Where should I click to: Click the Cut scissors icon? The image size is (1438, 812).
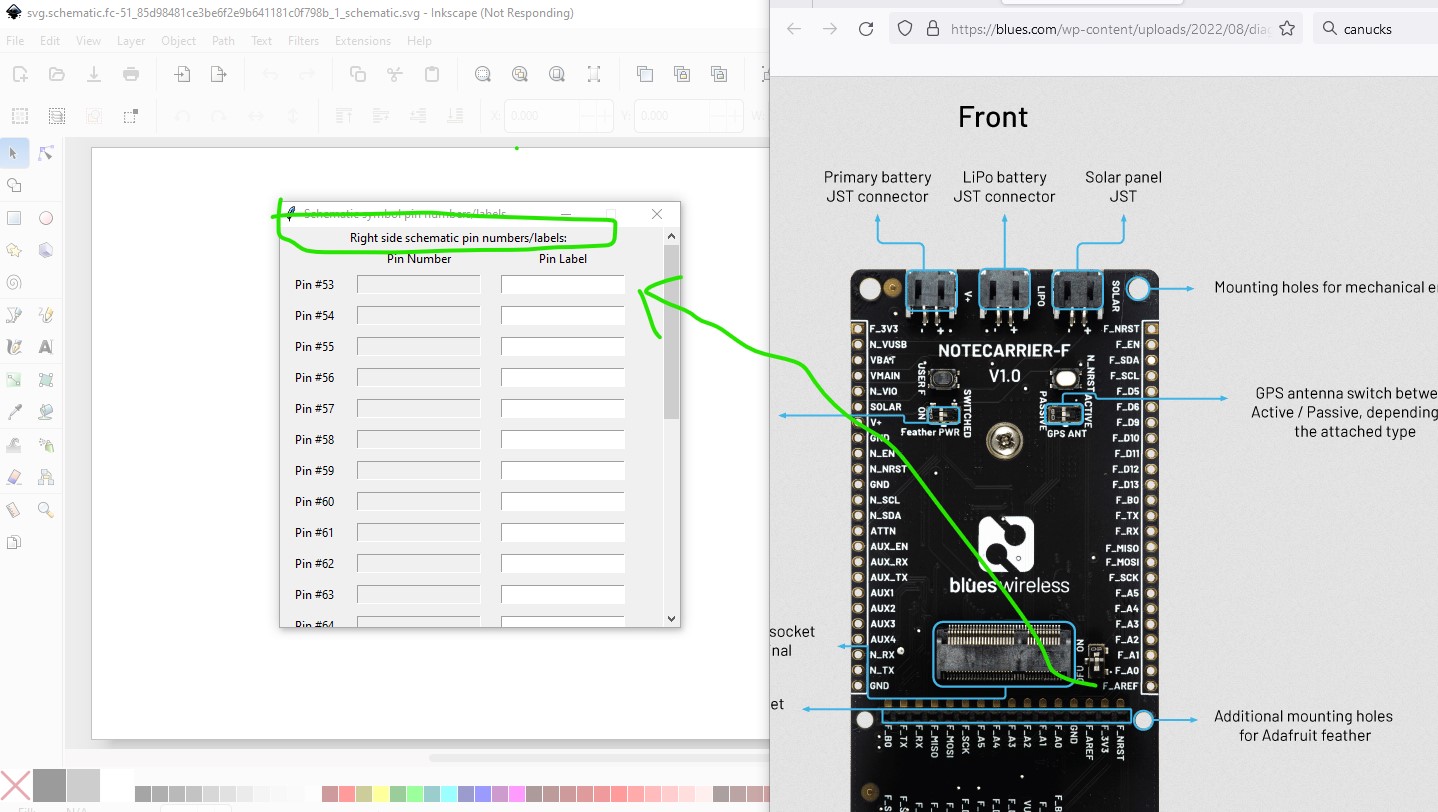pyautogui.click(x=395, y=74)
